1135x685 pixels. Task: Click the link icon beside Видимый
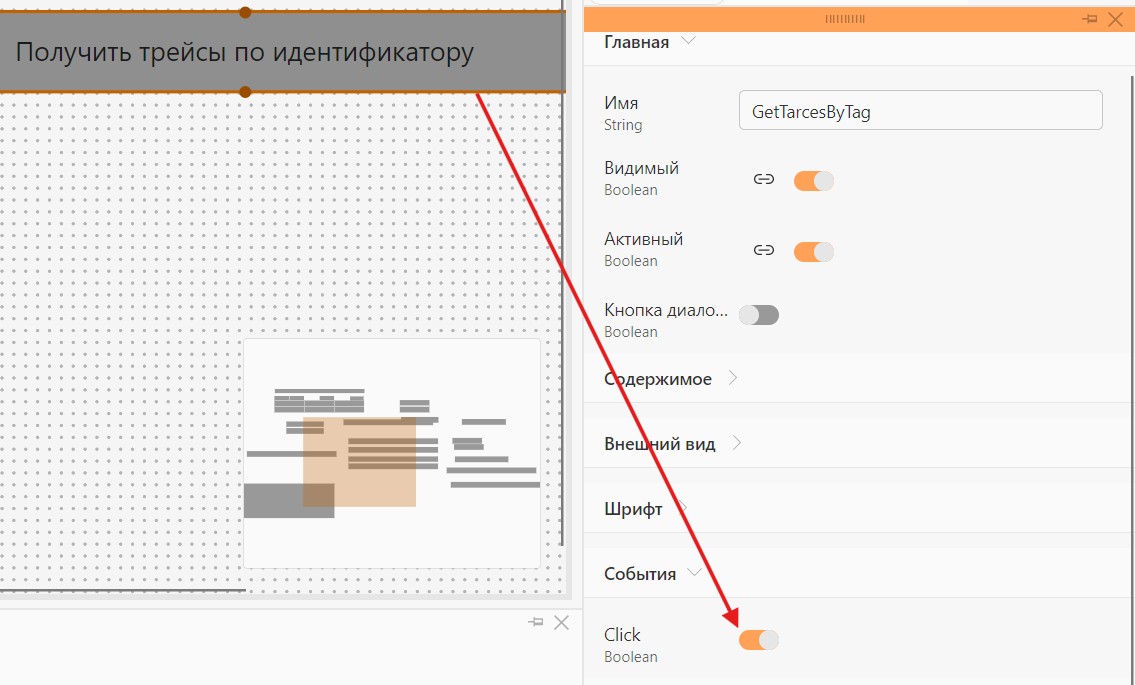click(764, 179)
